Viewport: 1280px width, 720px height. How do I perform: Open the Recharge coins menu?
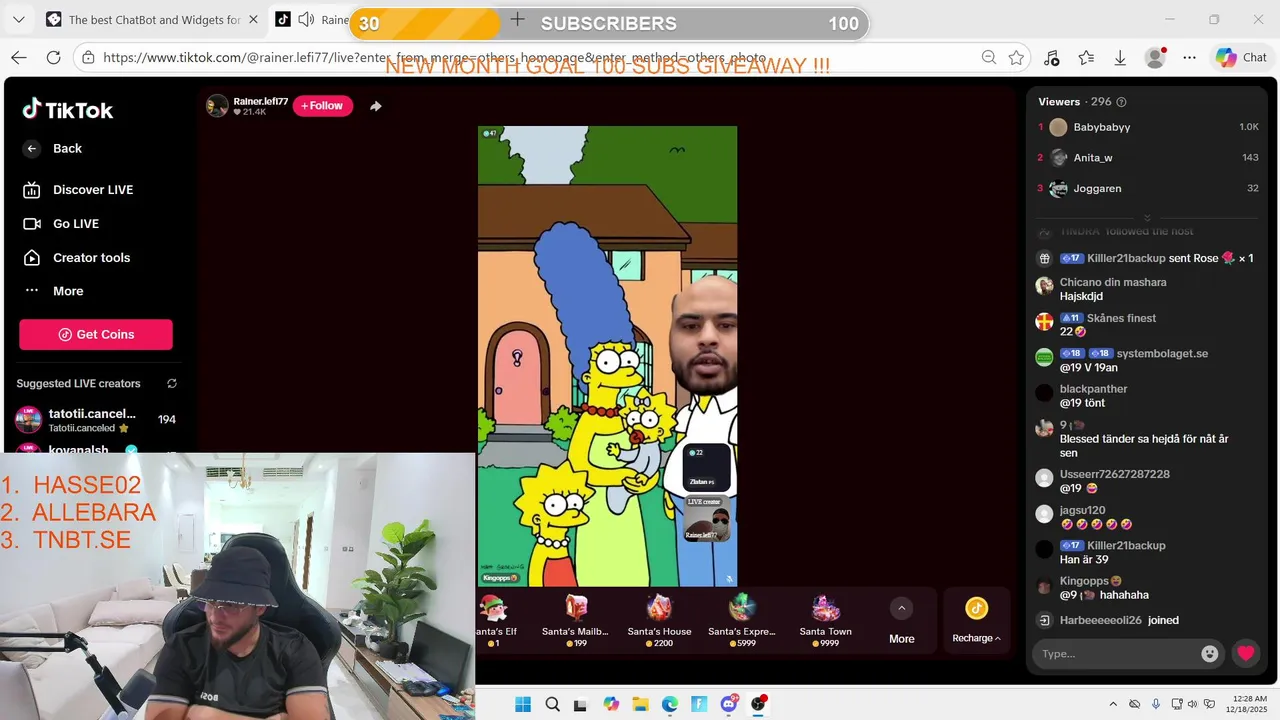[x=976, y=621]
